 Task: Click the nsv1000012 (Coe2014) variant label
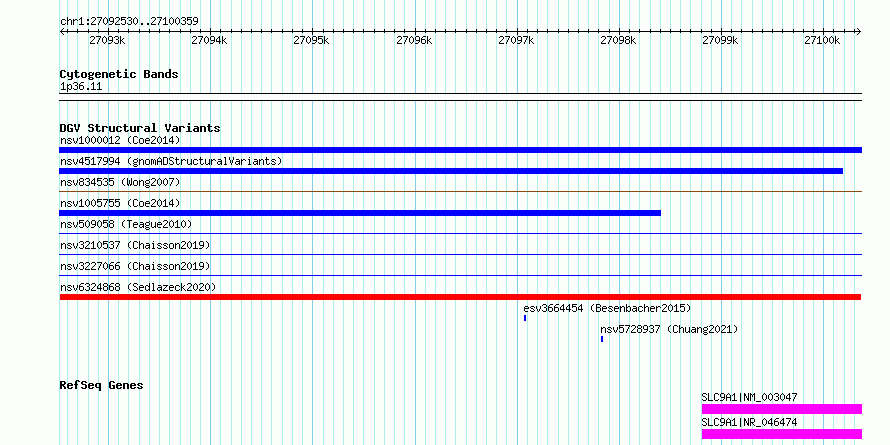click(120, 140)
